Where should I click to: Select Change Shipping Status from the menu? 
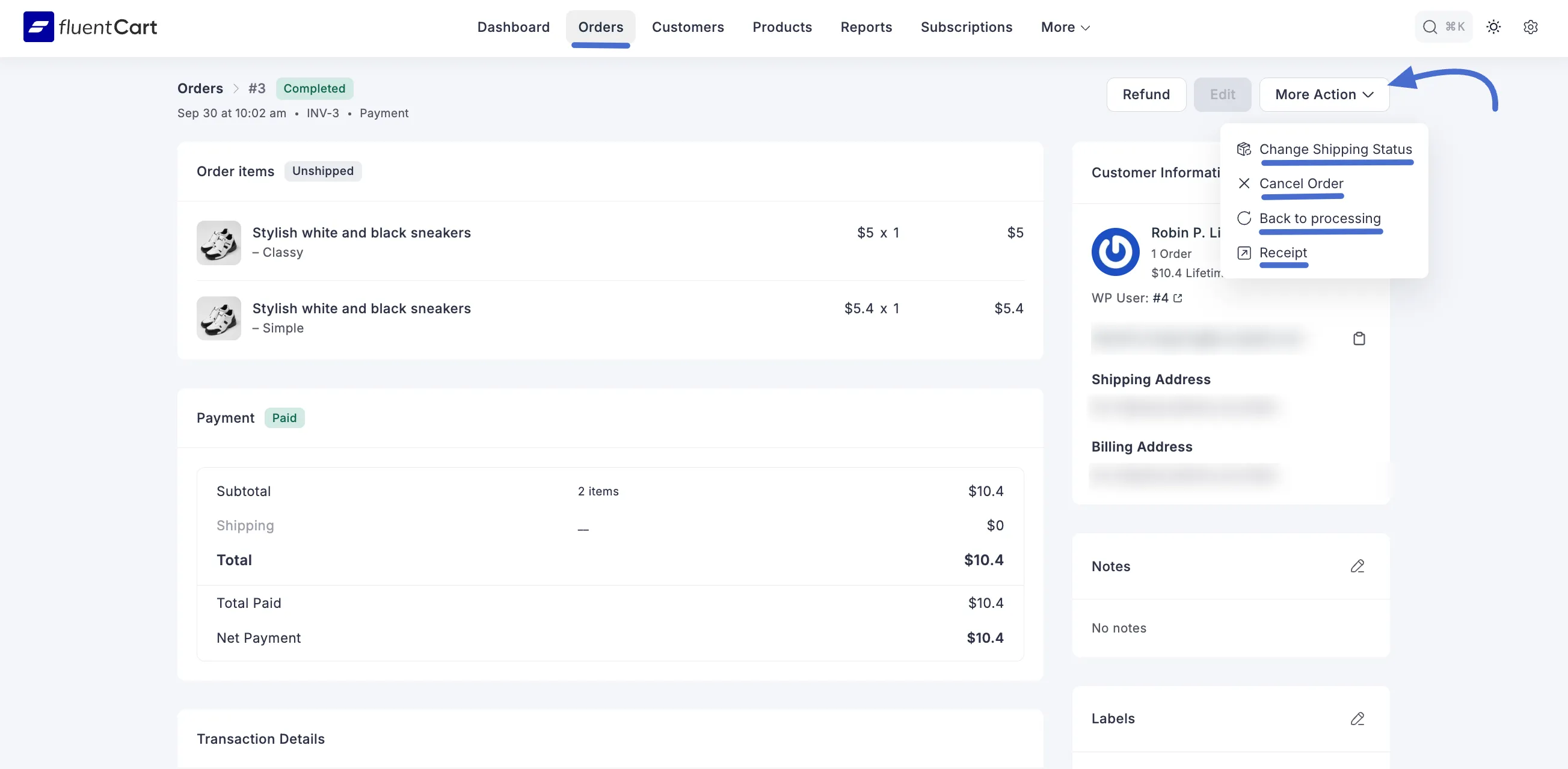(x=1335, y=150)
